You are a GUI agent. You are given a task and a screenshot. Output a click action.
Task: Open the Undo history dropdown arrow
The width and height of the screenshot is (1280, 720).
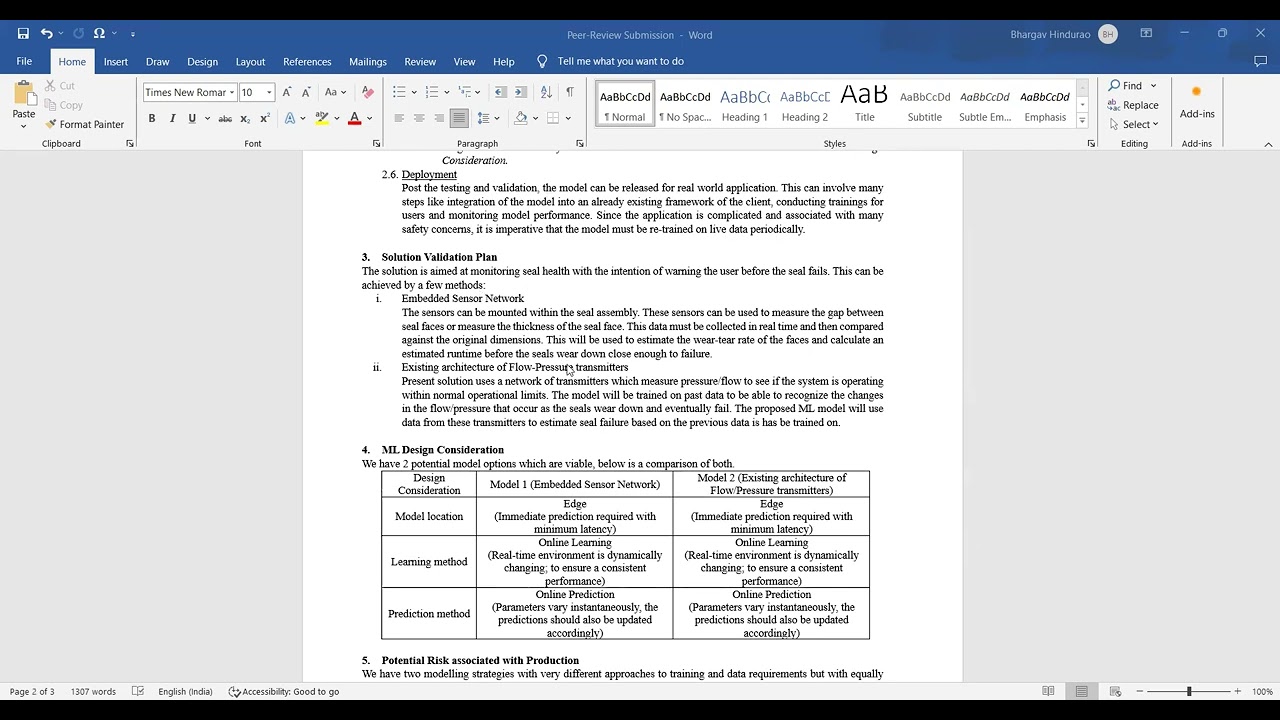coord(61,34)
